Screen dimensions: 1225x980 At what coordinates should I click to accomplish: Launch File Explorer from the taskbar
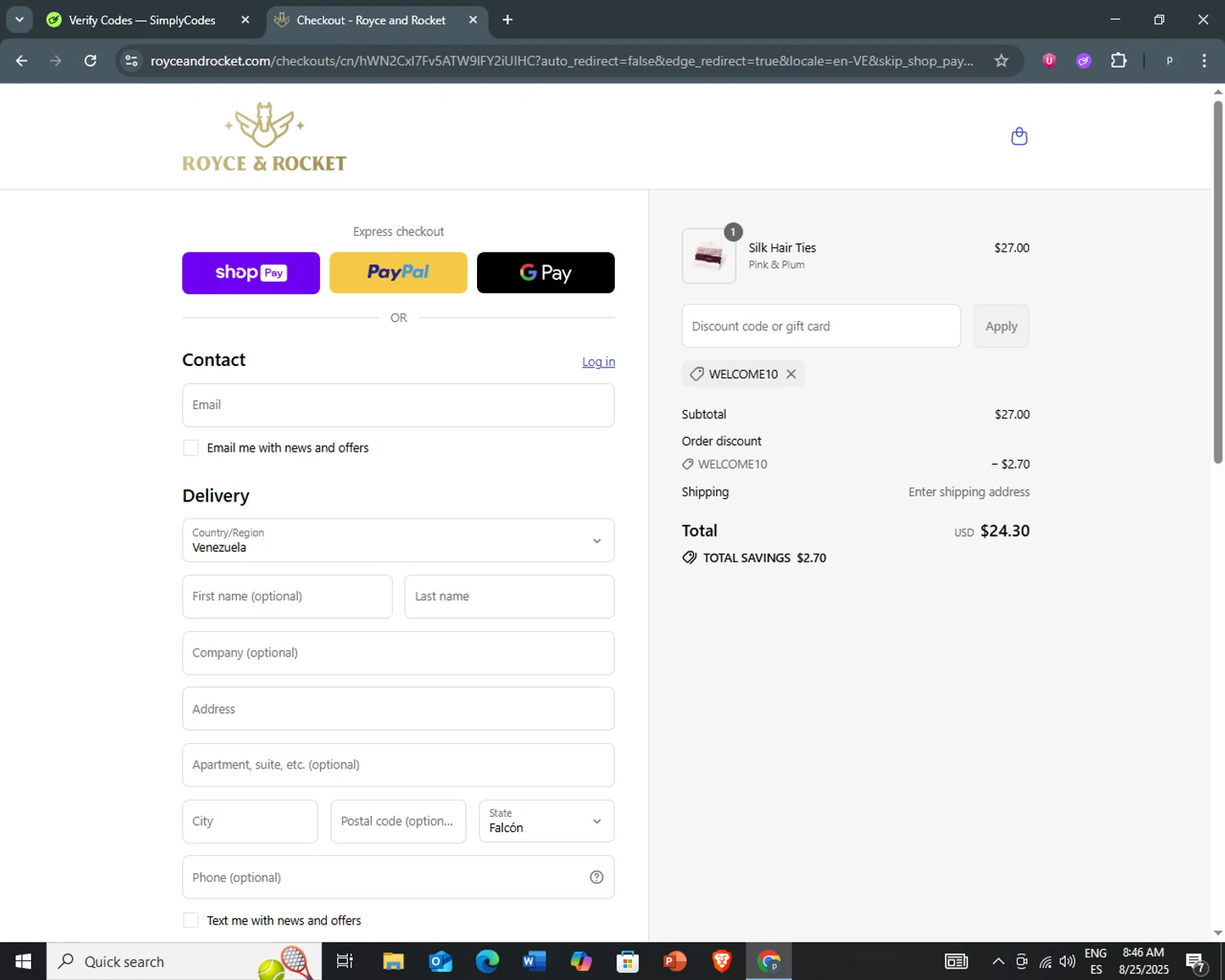coord(394,961)
